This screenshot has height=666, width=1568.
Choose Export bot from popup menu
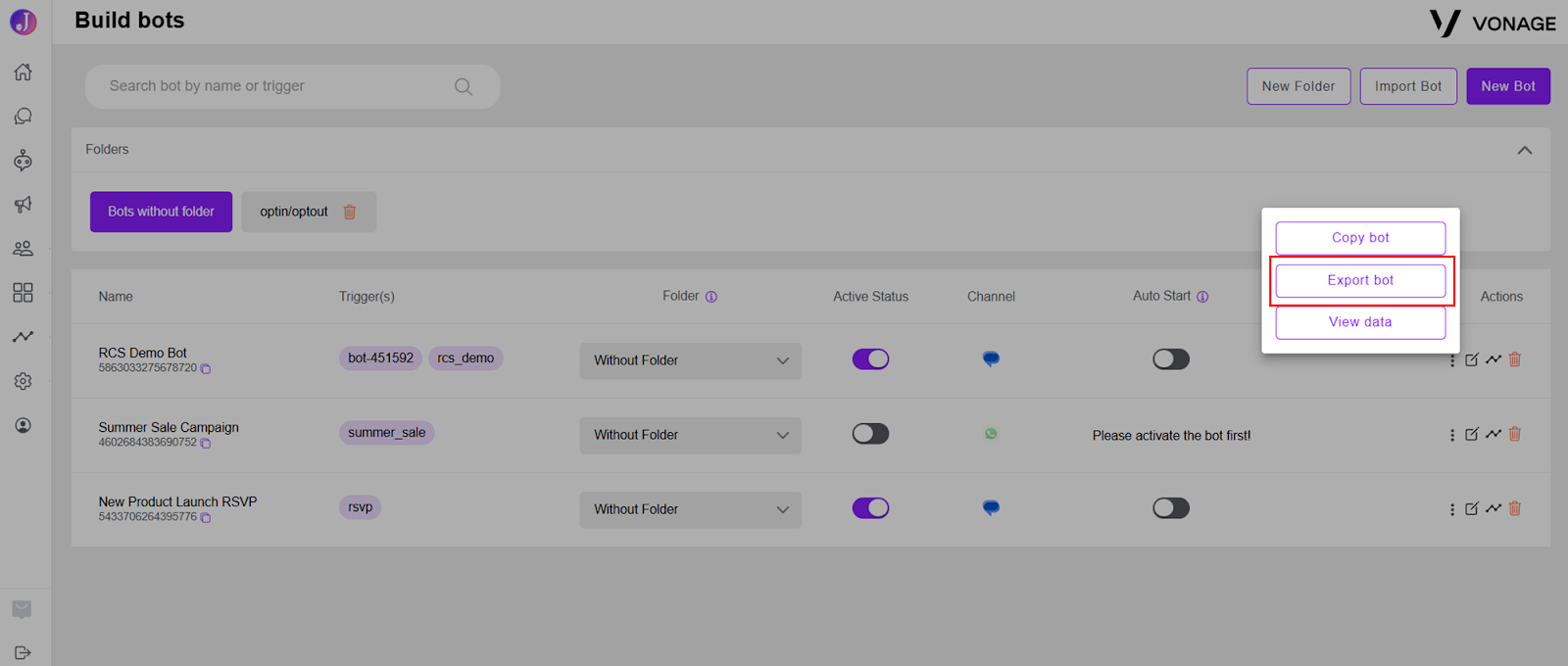coord(1360,280)
